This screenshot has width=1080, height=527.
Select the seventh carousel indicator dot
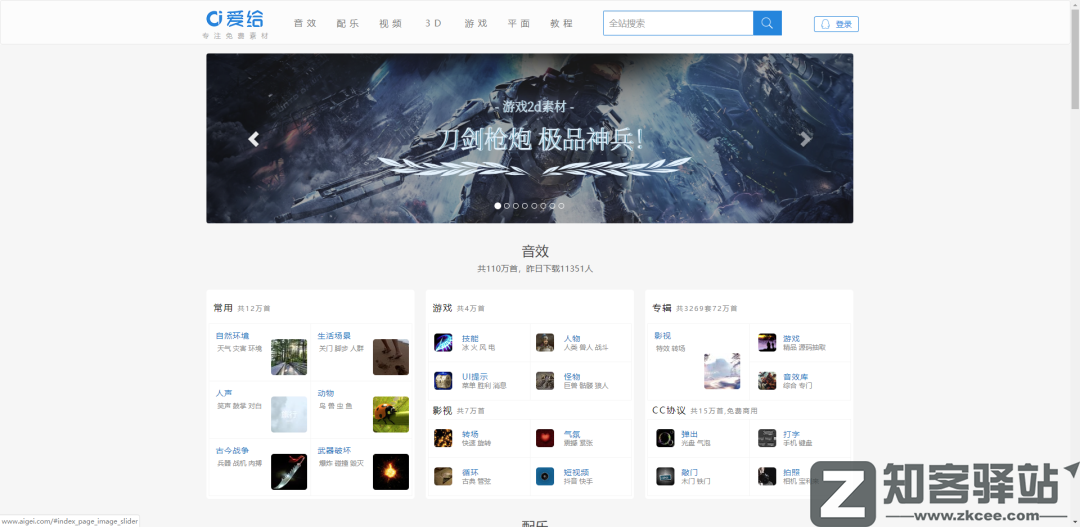(x=552, y=206)
